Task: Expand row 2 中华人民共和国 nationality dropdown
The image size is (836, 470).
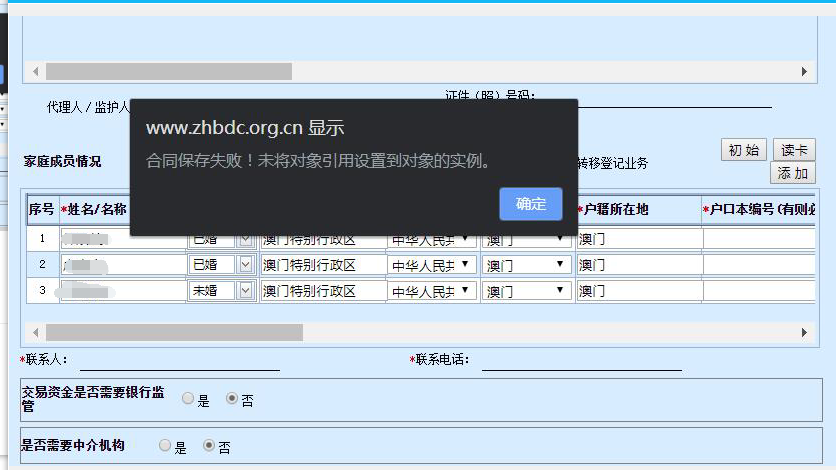Action: (464, 265)
